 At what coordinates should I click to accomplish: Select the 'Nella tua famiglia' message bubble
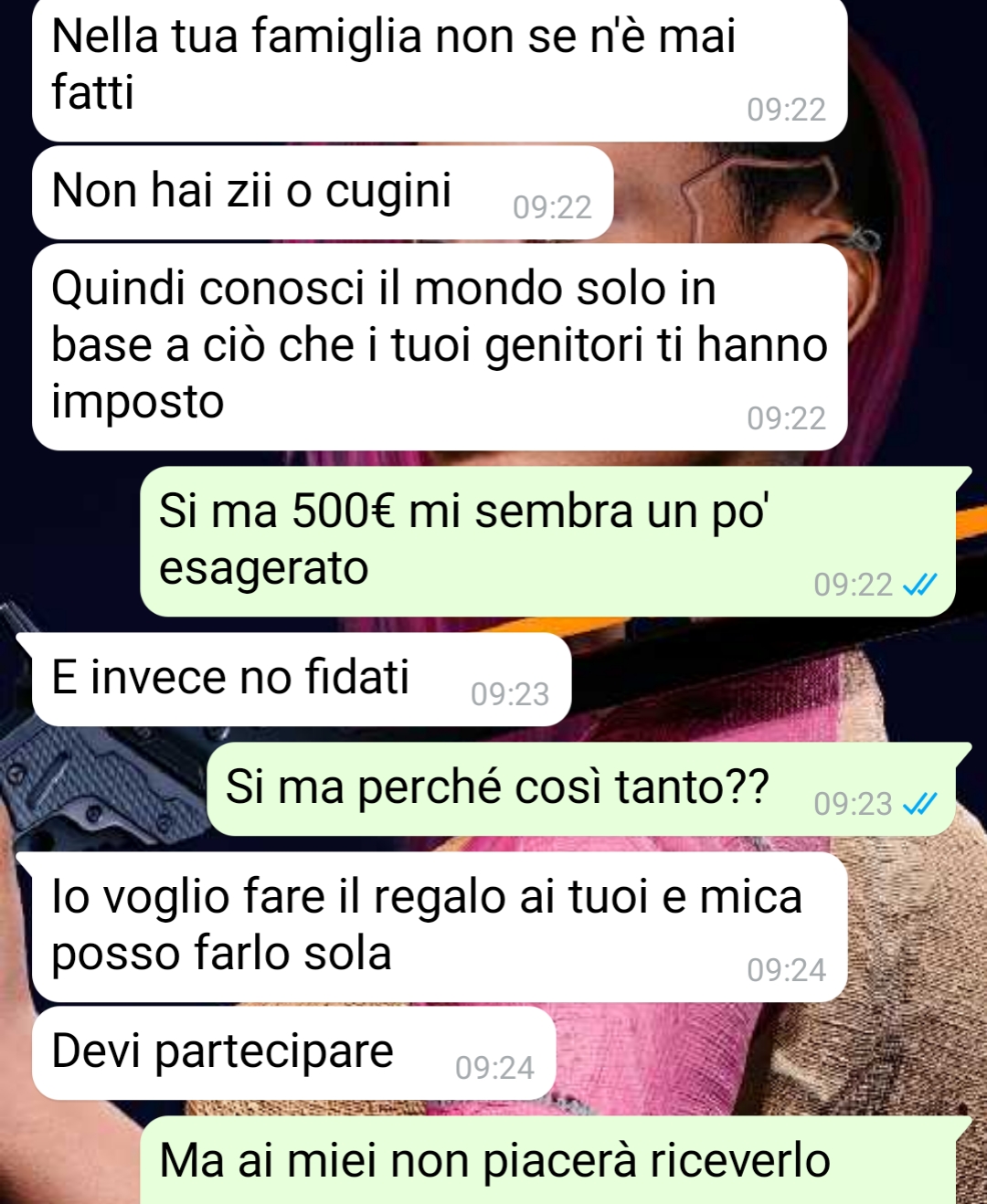(440, 70)
